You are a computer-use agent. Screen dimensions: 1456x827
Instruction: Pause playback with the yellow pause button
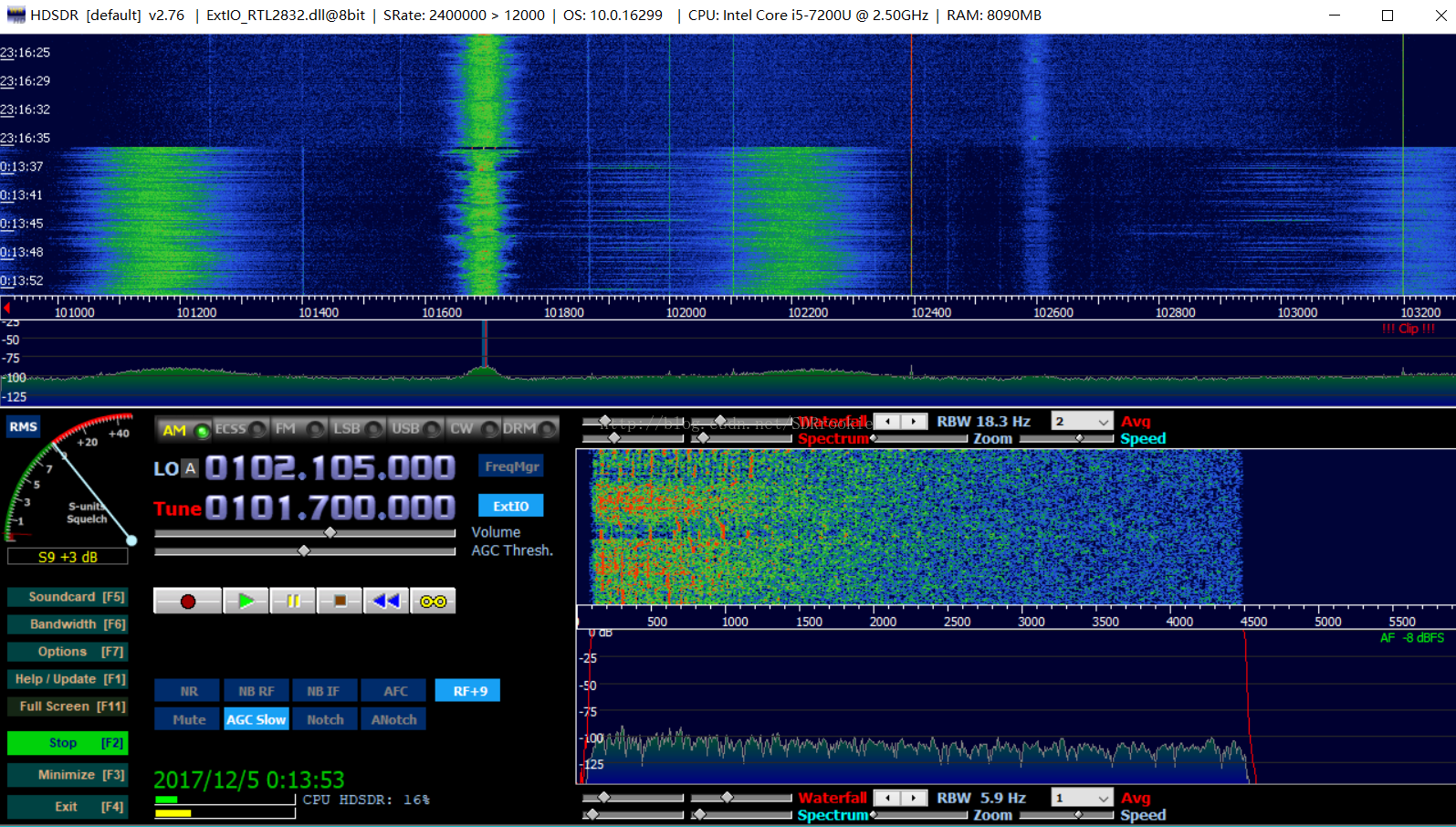click(293, 601)
